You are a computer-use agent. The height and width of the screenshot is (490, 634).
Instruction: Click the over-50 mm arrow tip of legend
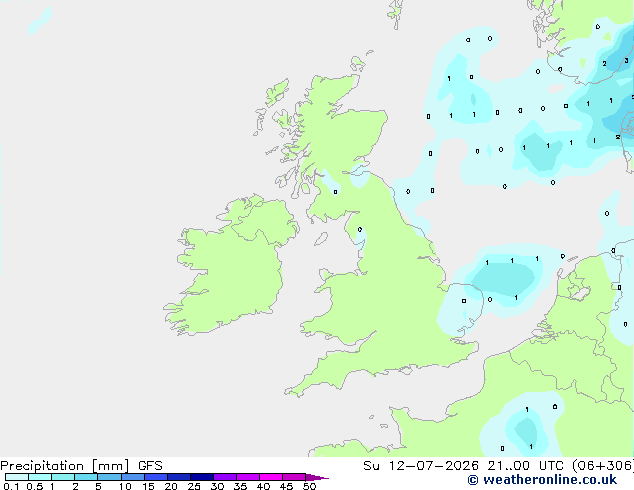tap(317, 478)
